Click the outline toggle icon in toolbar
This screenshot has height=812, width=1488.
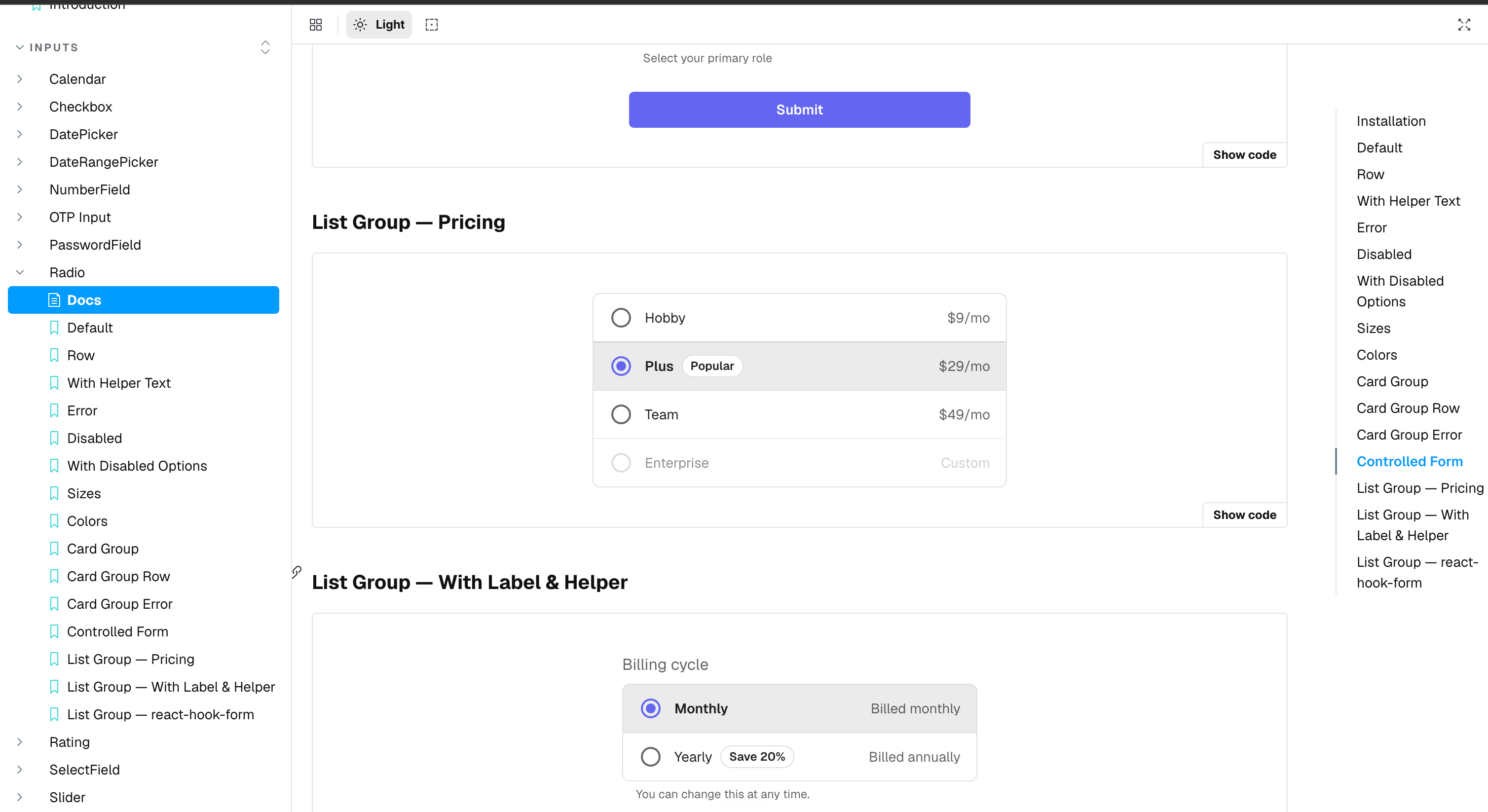[x=432, y=25]
